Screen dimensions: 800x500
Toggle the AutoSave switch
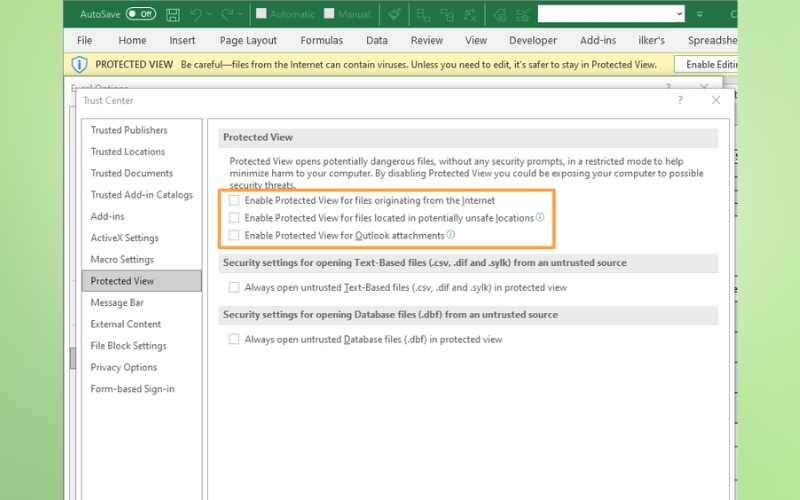click(x=141, y=15)
